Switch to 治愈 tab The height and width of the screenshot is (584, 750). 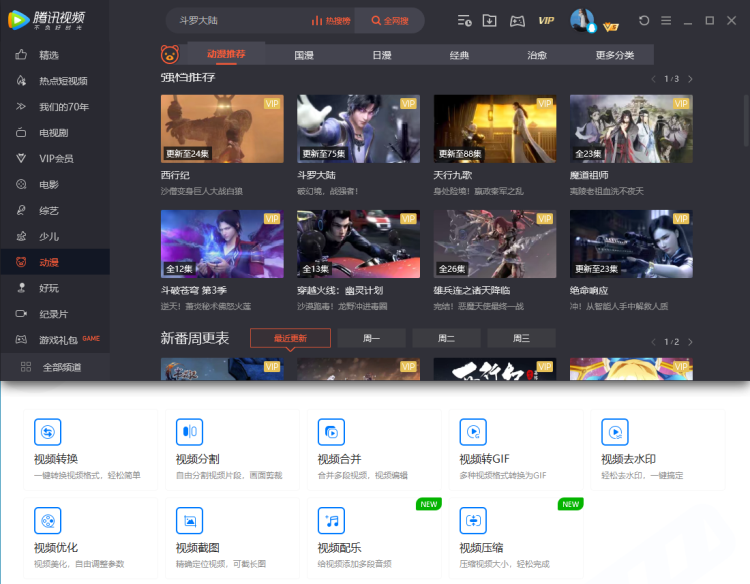pos(537,55)
